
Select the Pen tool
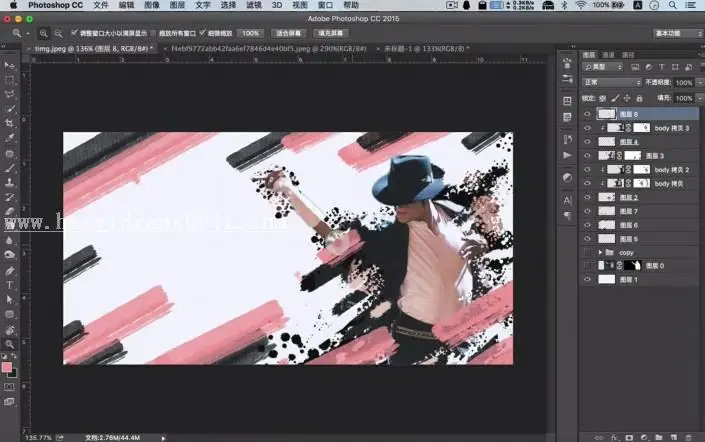(x=9, y=271)
